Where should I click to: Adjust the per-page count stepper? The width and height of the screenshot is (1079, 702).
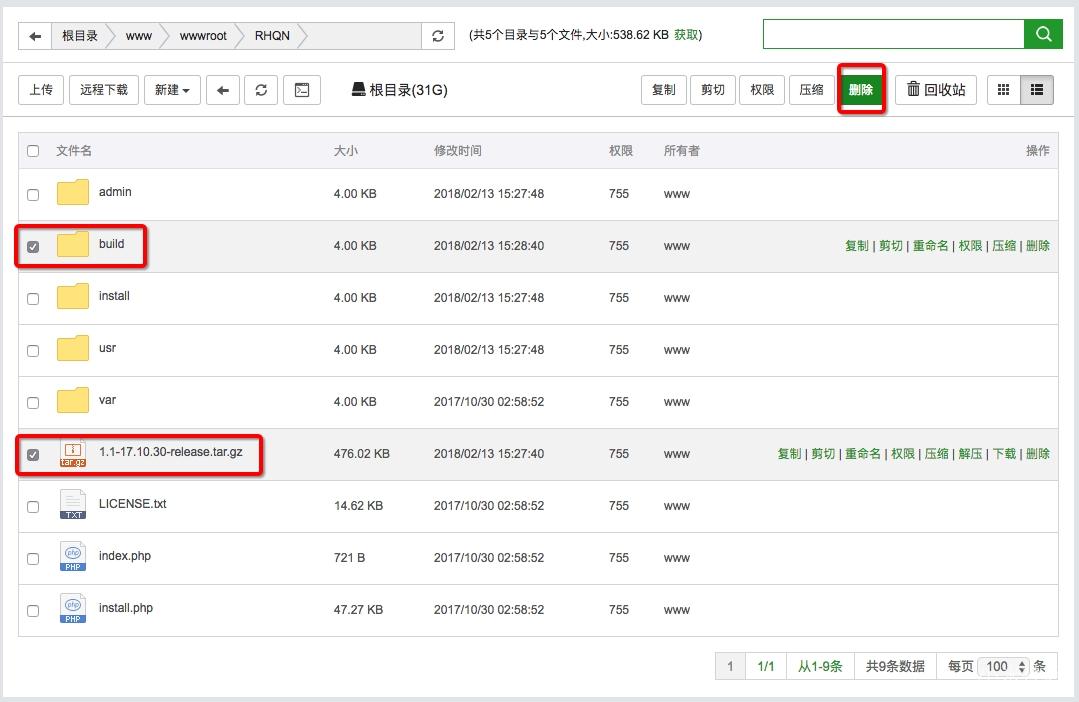tap(1021, 666)
